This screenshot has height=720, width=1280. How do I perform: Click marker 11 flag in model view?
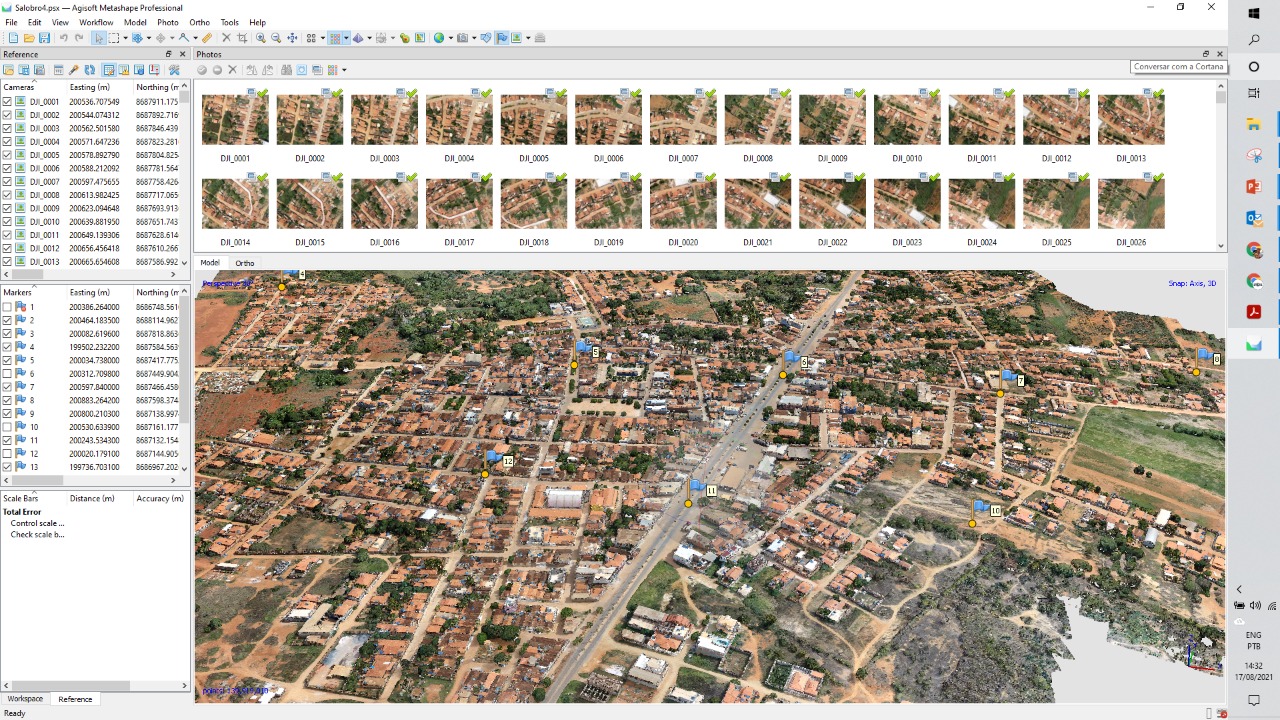click(698, 487)
